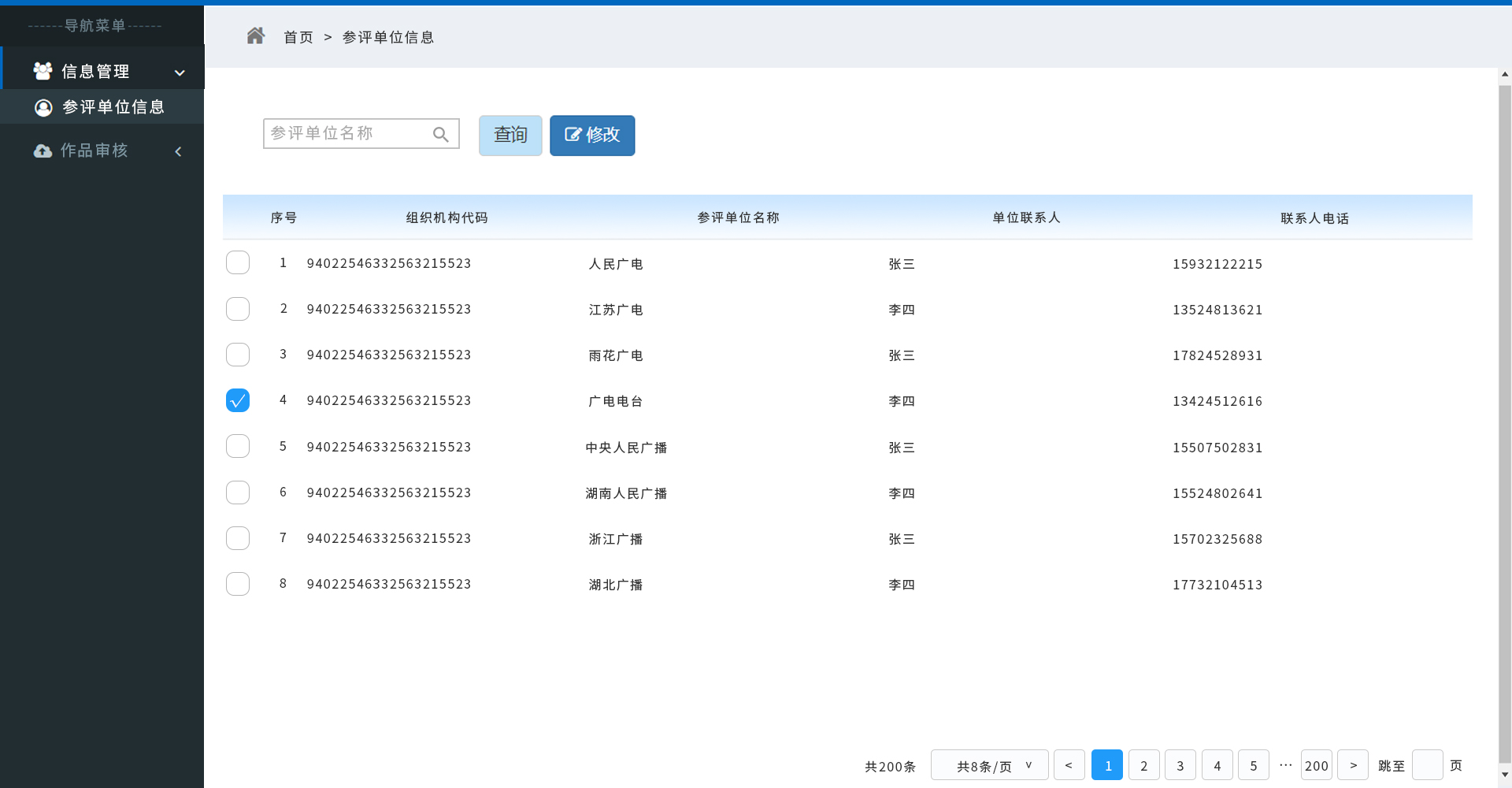Click the 参评单位信息 user avatar icon
This screenshot has width=1512, height=788.
pos(43,108)
